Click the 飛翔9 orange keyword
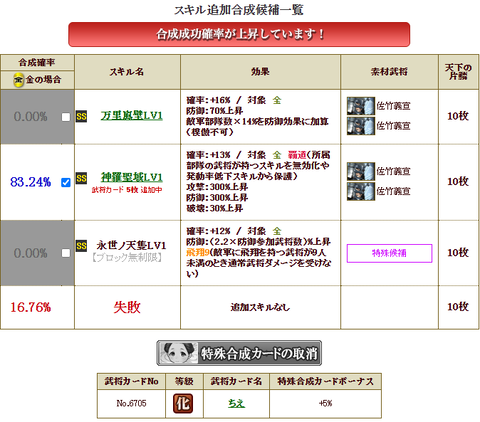The image size is (480, 422). [198, 252]
